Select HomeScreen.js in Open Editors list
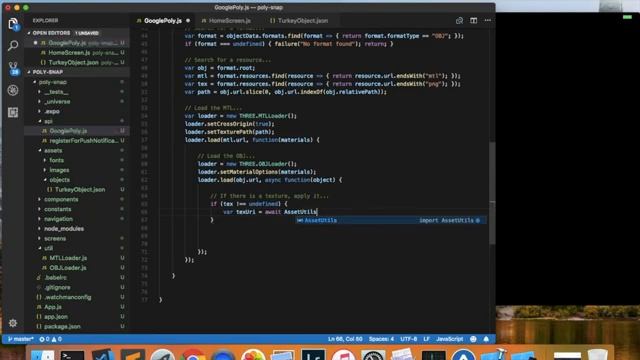The height and width of the screenshot is (360, 640). point(78,53)
